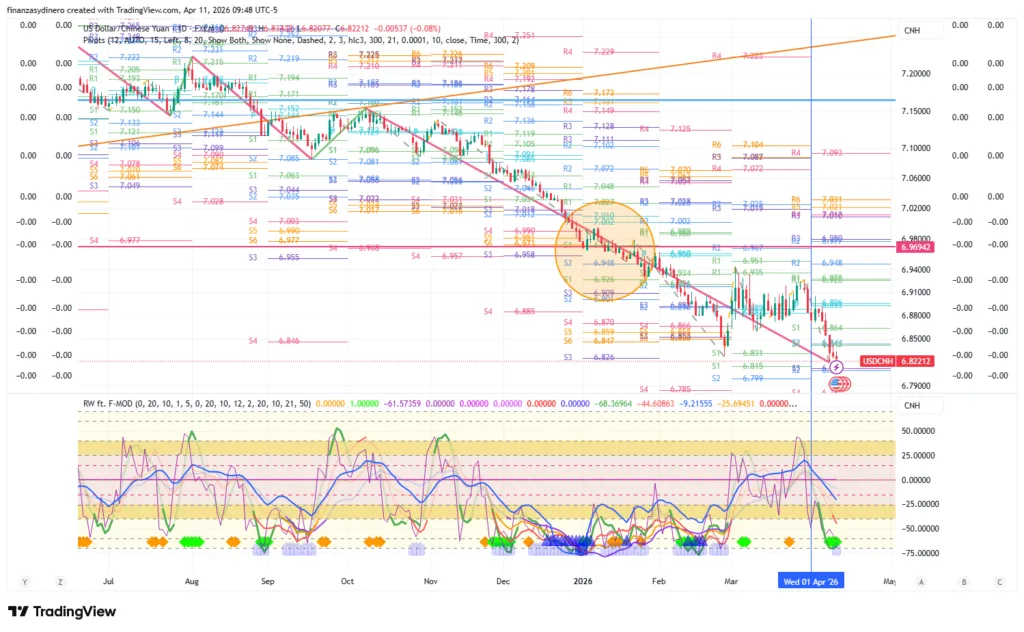Click the Z scale letter on bottom axis
This screenshot has height=632, width=1024.
pyautogui.click(x=61, y=581)
